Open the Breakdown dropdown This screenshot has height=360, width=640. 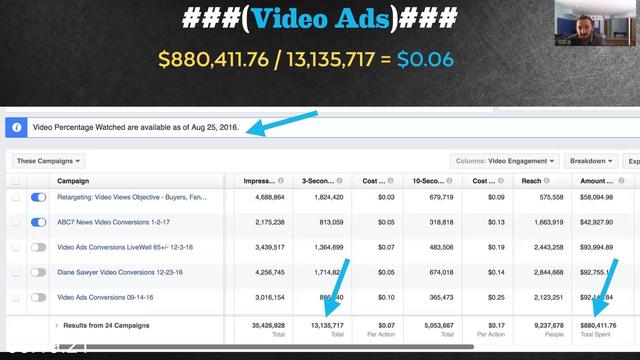pos(591,161)
